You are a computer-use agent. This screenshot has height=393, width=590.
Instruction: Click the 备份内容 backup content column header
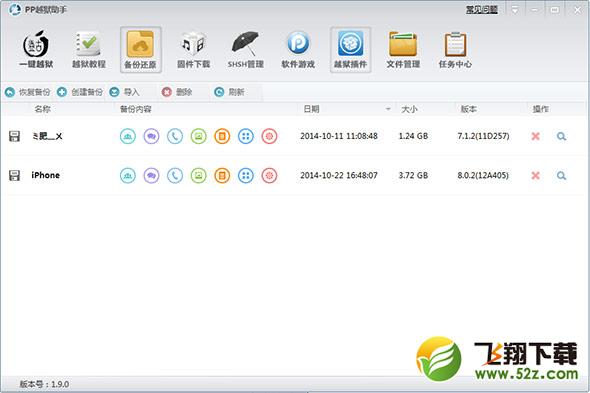click(x=135, y=109)
